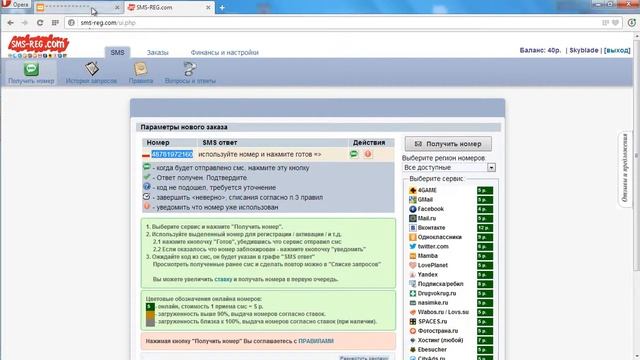Click the highlighted phone number 48781972160
Image resolution: width=640 pixels, height=360 pixels.
coord(172,154)
